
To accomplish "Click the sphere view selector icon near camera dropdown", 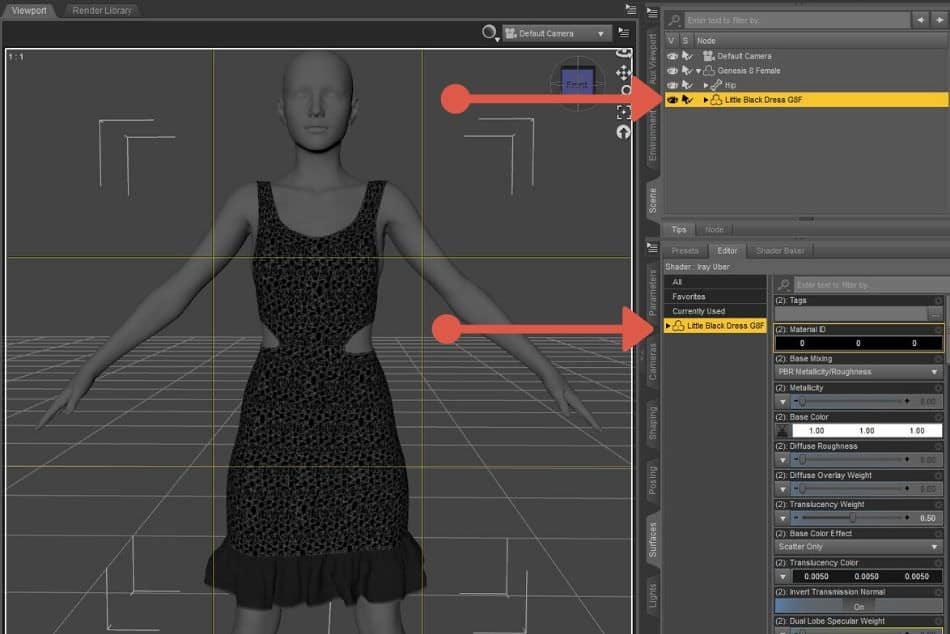I will pyautogui.click(x=489, y=32).
